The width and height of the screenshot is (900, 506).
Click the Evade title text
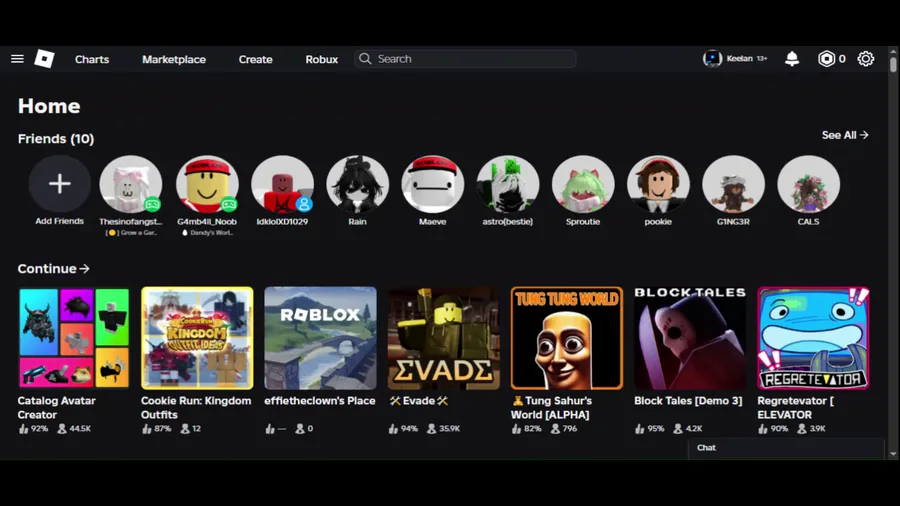coord(418,400)
